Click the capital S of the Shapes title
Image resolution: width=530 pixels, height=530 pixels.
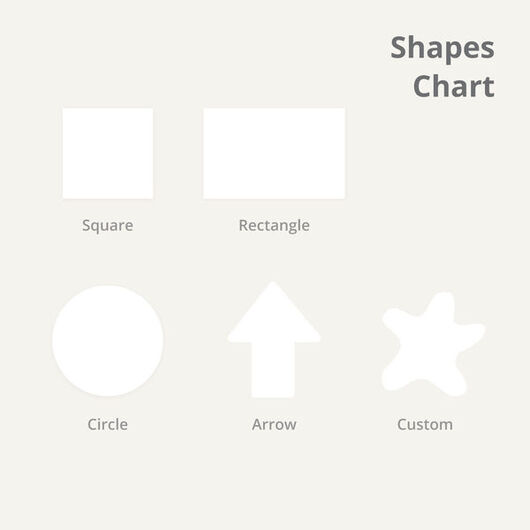tap(399, 47)
